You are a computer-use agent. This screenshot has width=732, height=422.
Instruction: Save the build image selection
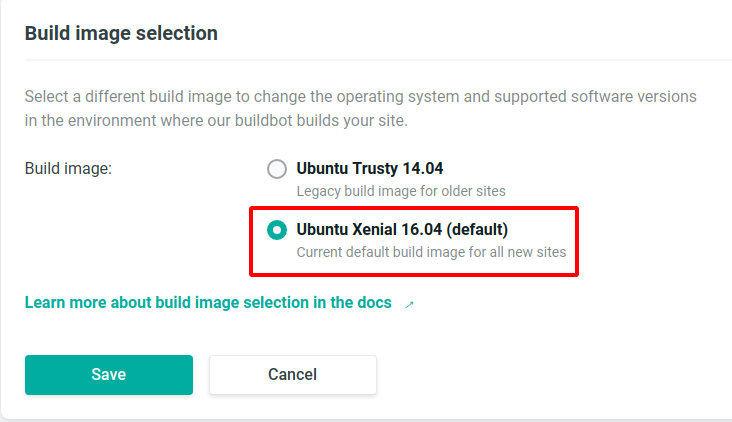(x=109, y=375)
